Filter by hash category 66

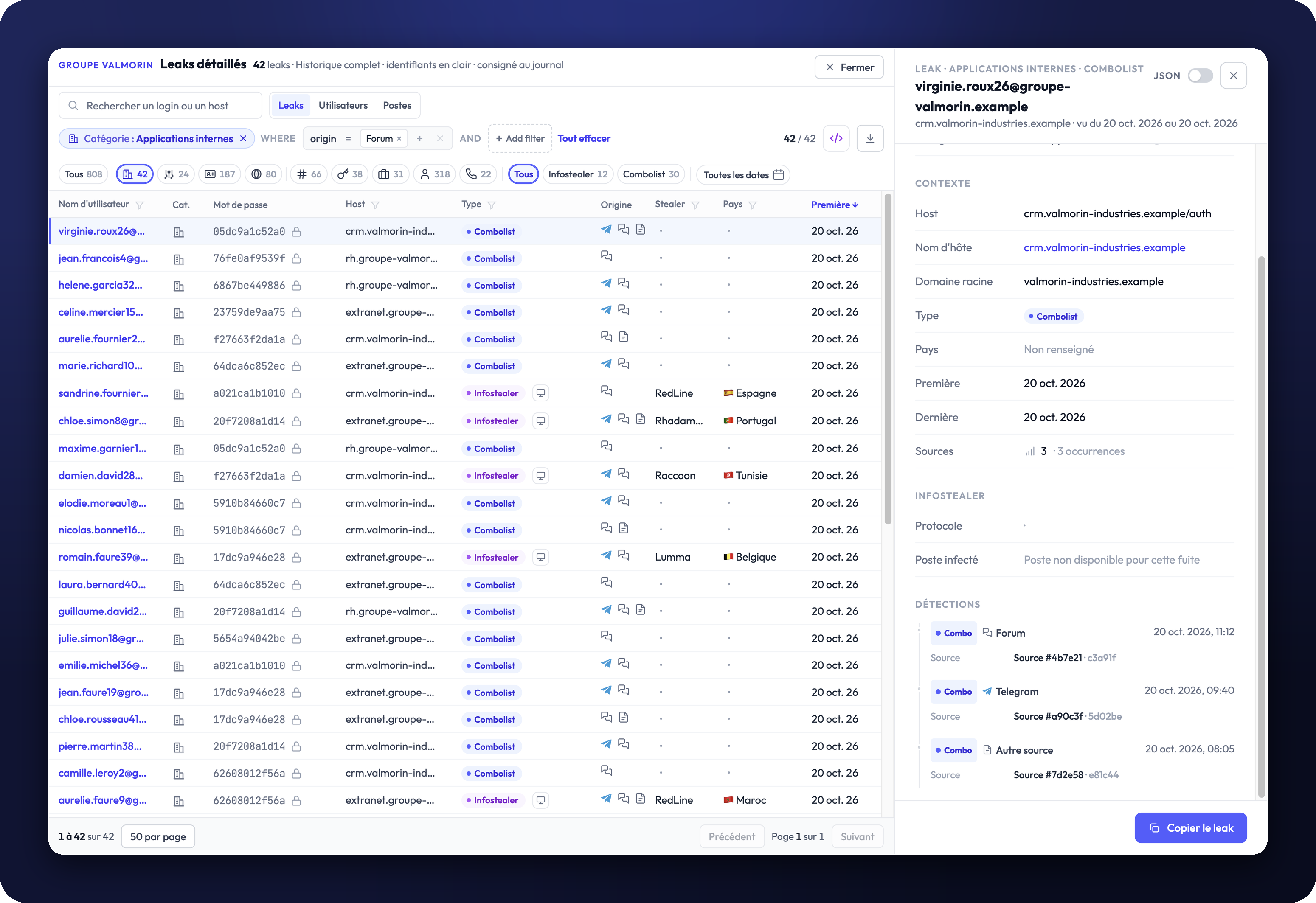tap(309, 174)
